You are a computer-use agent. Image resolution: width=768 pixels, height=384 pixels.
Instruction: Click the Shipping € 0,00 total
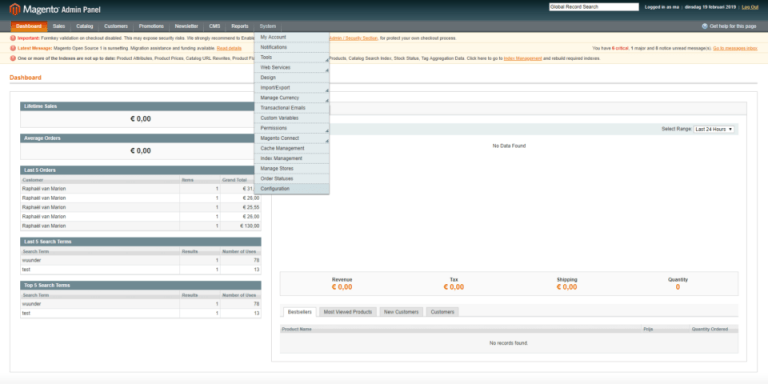coord(567,287)
